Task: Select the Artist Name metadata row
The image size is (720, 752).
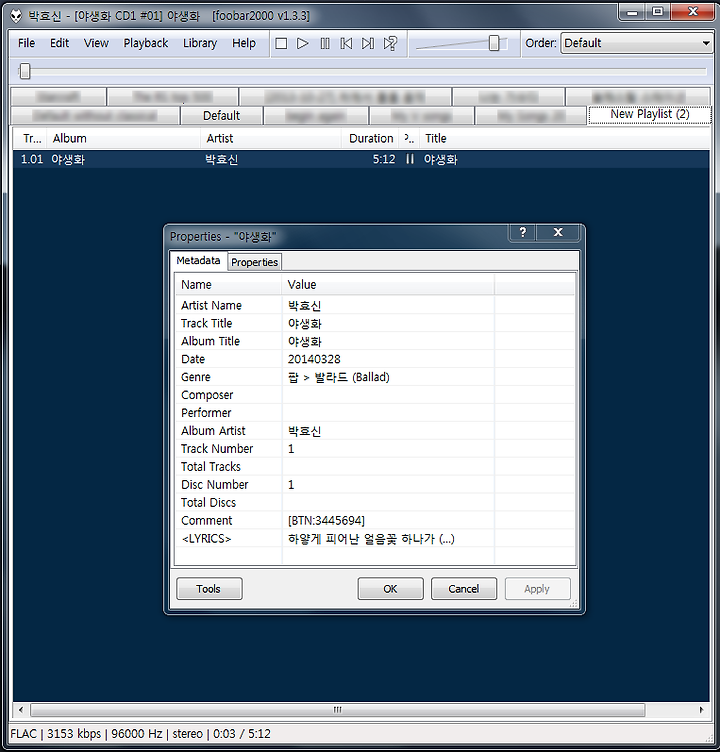Action: coord(375,306)
